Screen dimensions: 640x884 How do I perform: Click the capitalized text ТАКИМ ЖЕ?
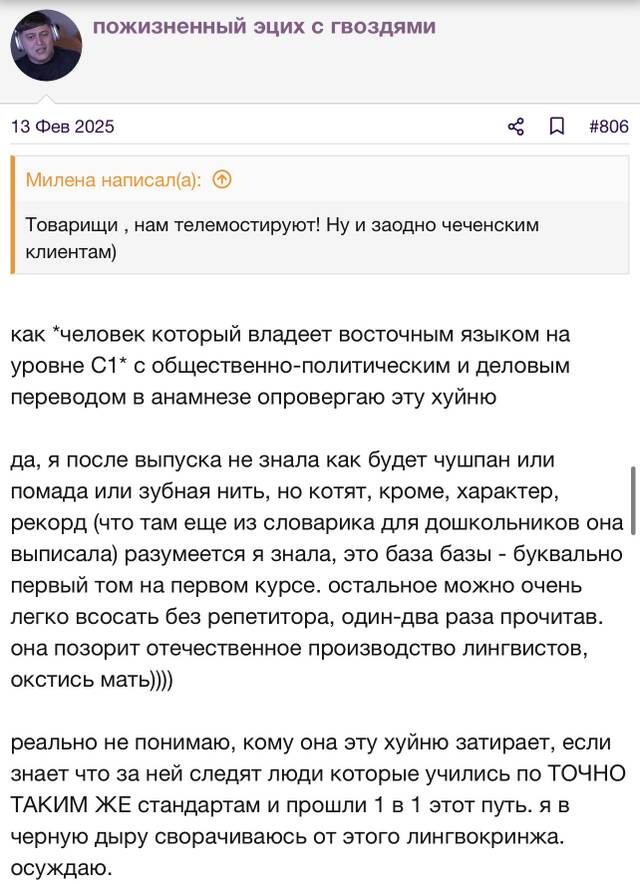tap(71, 805)
